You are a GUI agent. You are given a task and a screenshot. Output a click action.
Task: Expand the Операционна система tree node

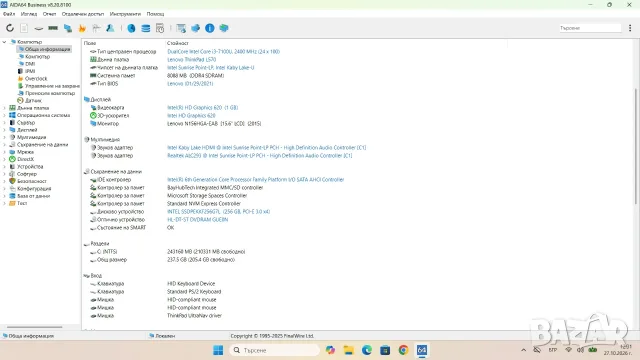pyautogui.click(x=4, y=115)
